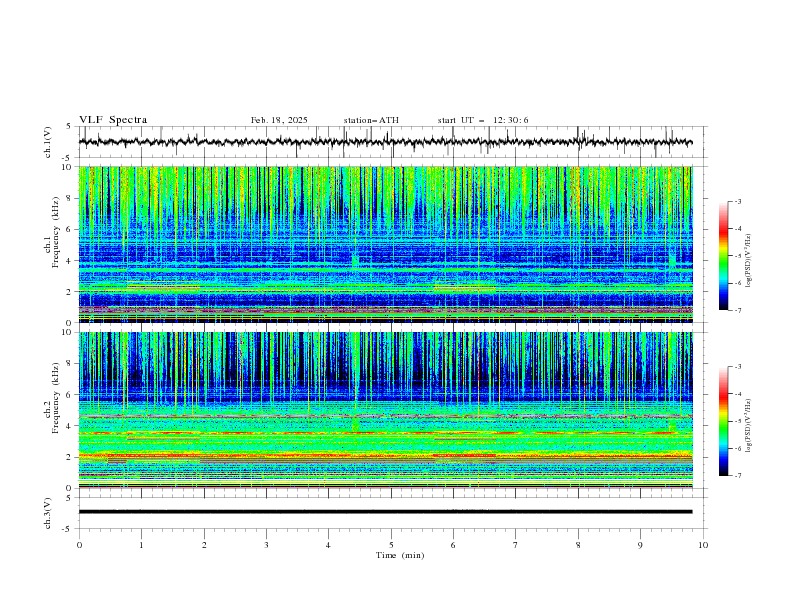
Task: Click the "-3" value on ch.1 colorbar
Action: click(x=737, y=201)
